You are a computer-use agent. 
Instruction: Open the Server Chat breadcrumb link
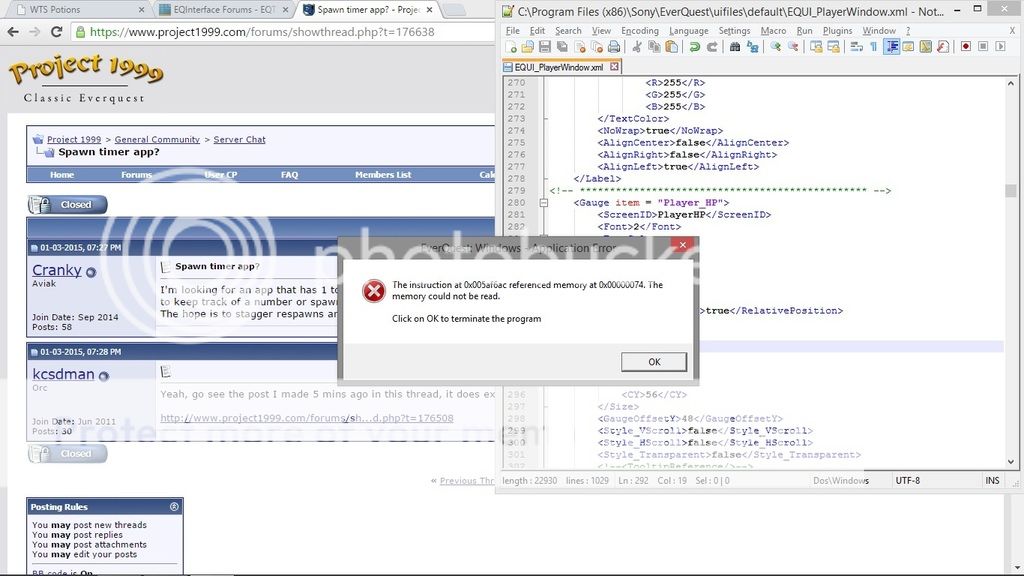click(x=239, y=139)
